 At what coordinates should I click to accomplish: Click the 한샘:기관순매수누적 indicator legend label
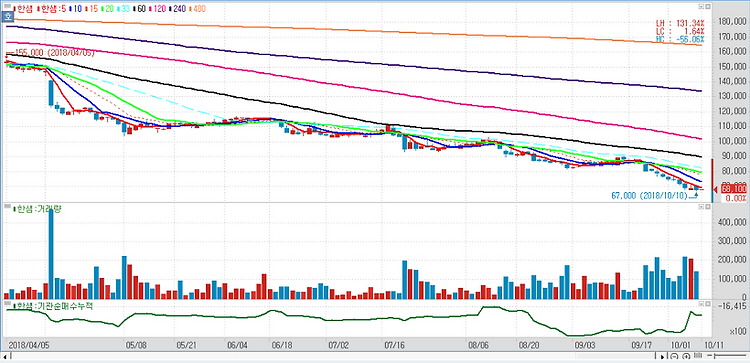coord(53,306)
